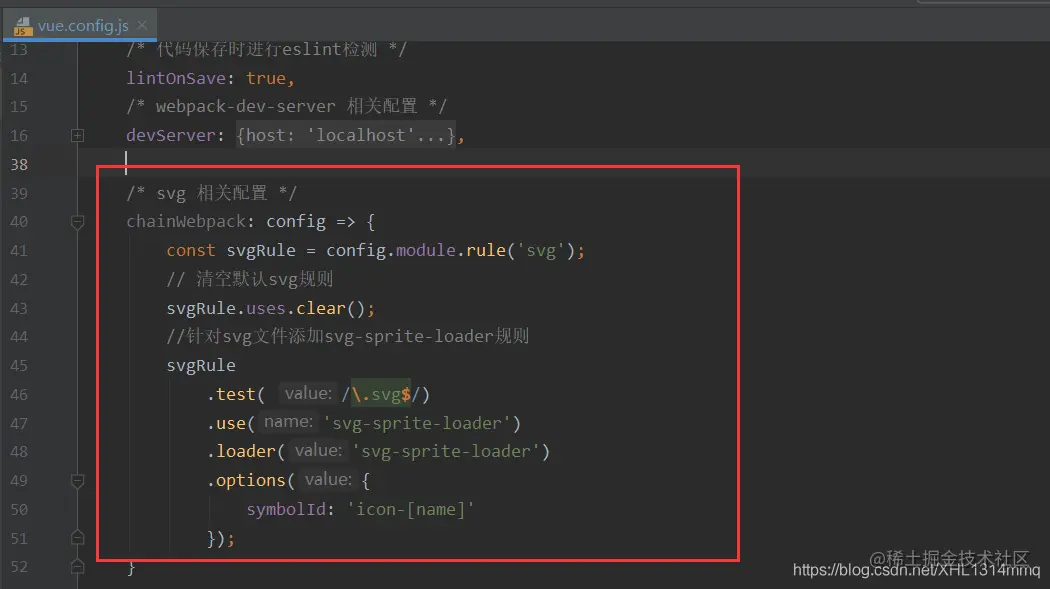Viewport: 1050px width, 589px height.
Task: Click the 'svg-sprite-loader' string on line 48
Action: (x=446, y=452)
